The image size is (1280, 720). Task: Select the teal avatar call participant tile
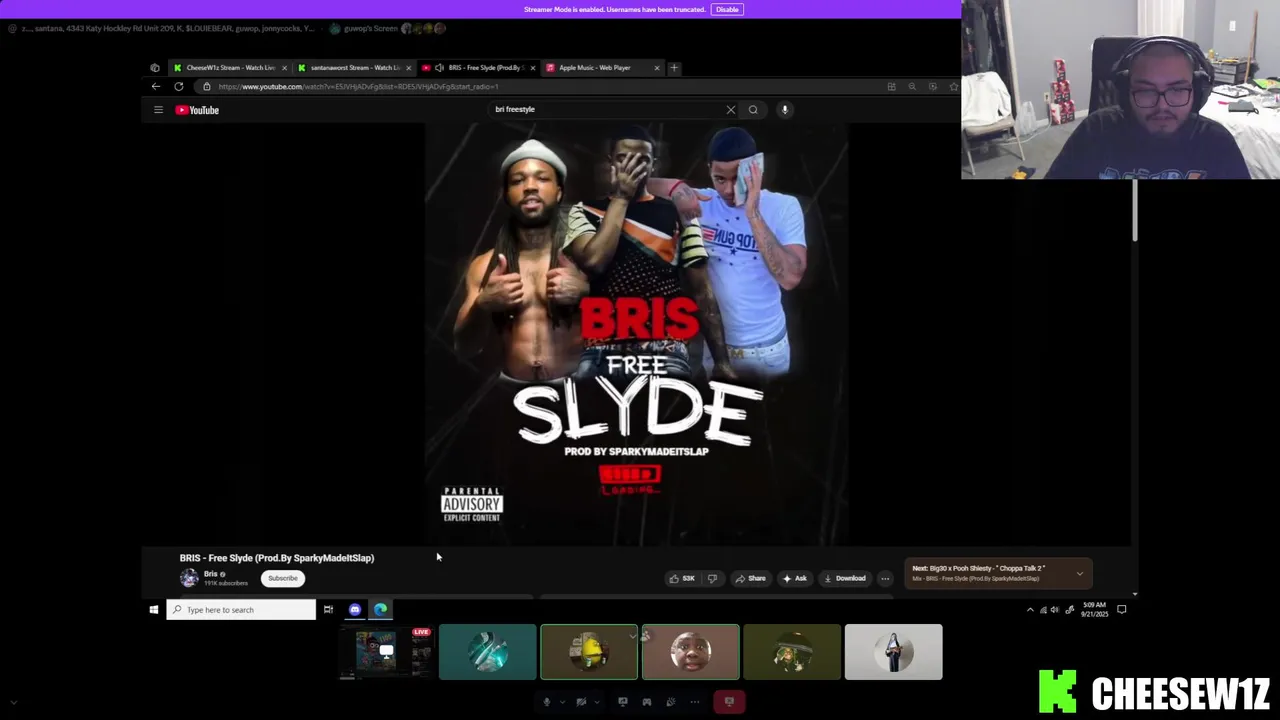[x=487, y=652]
